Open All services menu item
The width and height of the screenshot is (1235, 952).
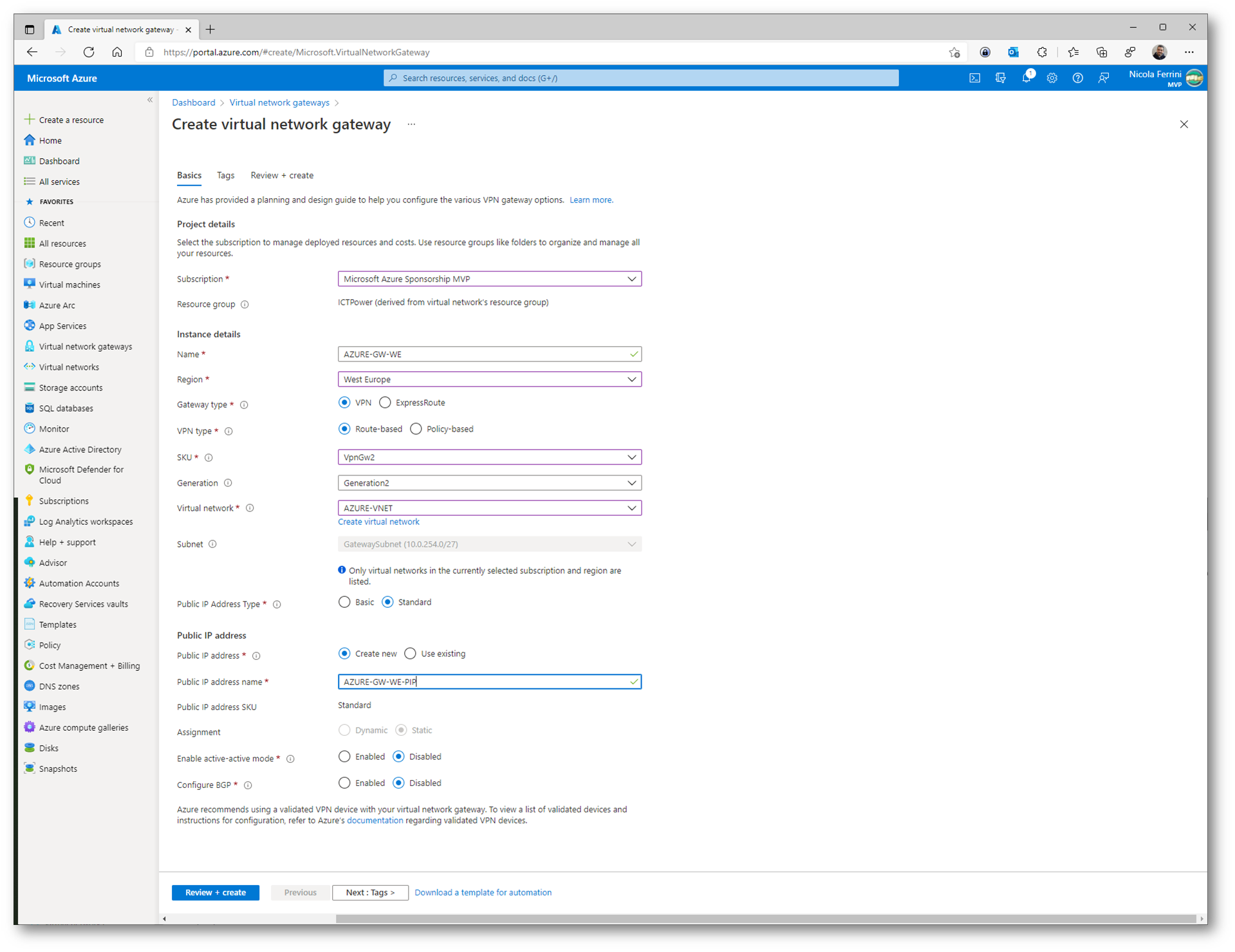click(x=59, y=181)
